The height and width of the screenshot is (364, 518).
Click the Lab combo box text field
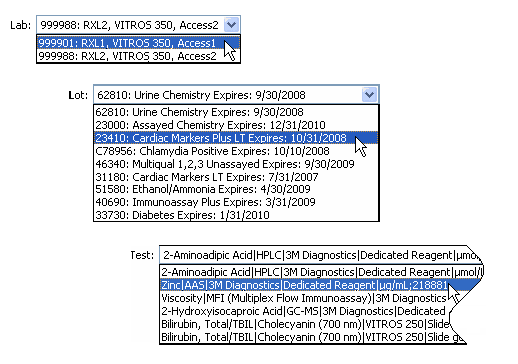(x=130, y=25)
